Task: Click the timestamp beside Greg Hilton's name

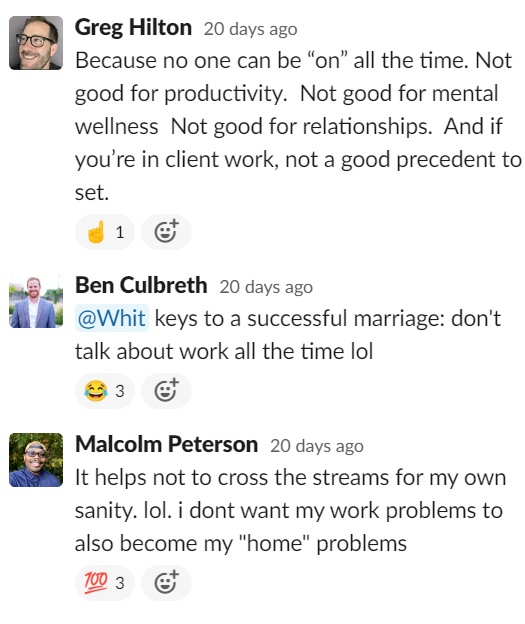Action: pyautogui.click(x=250, y=29)
